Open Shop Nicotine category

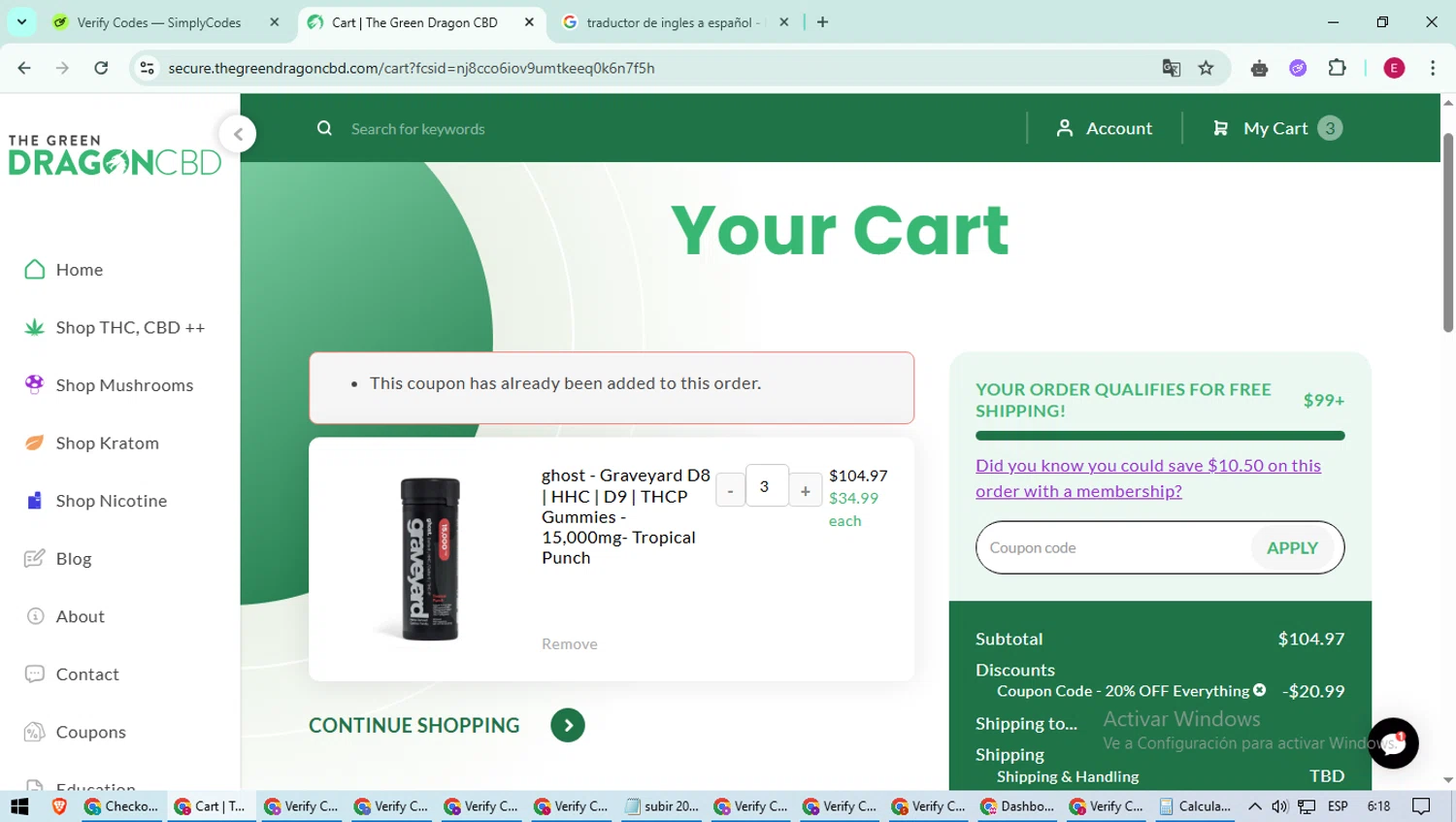(x=96, y=501)
